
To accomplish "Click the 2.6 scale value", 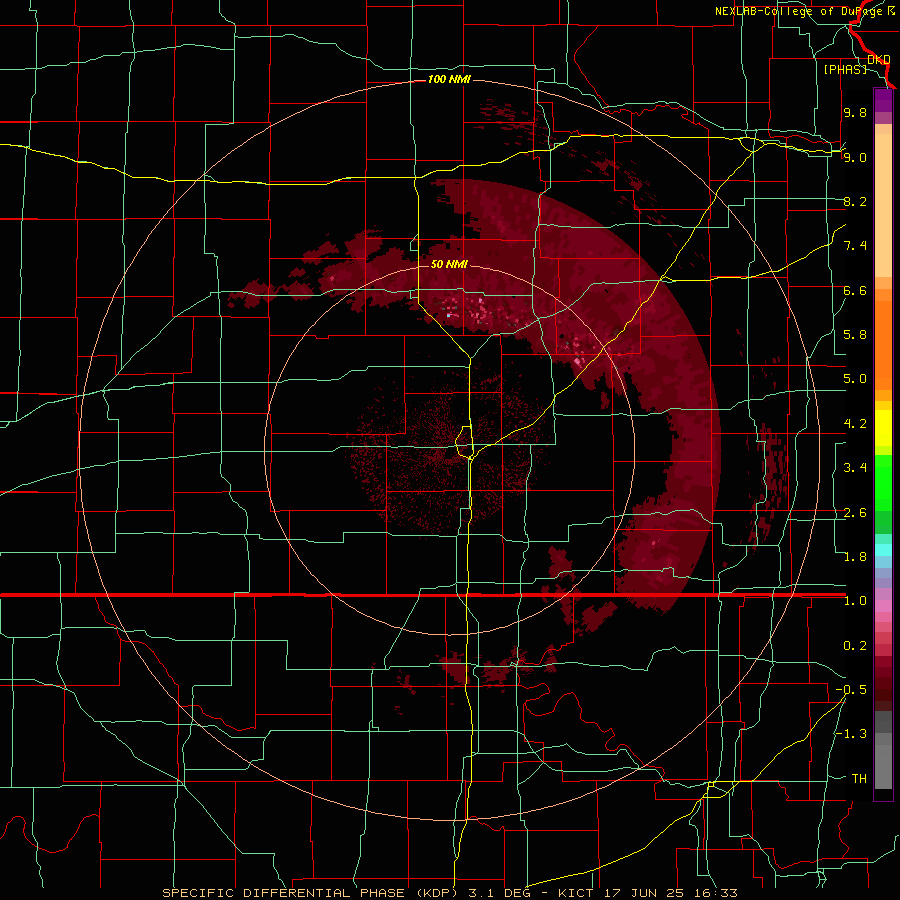I will tap(855, 513).
